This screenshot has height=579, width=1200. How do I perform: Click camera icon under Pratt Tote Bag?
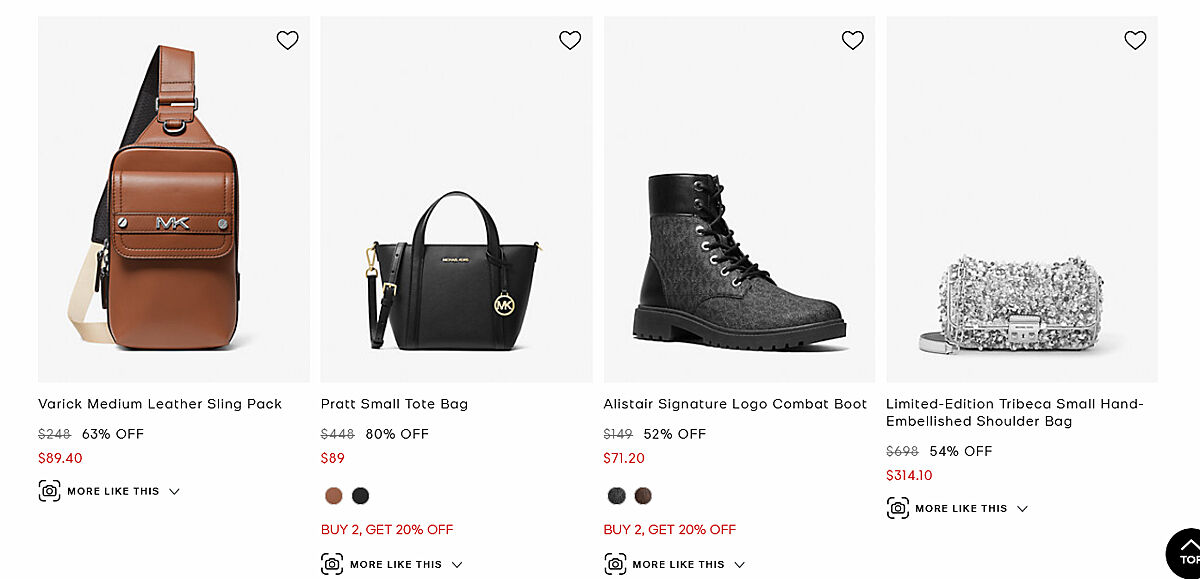(x=332, y=564)
